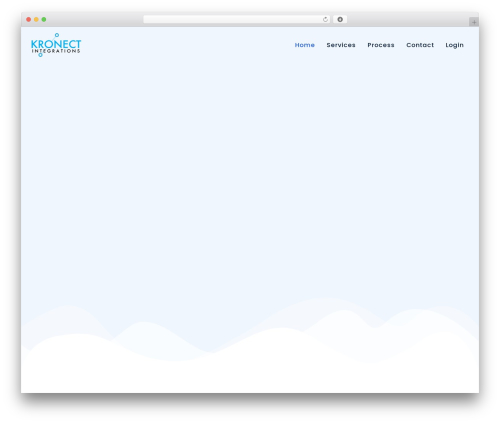Viewport: 500px width, 423px height.
Task: Reload the page with the refresh icon
Action: click(x=325, y=20)
